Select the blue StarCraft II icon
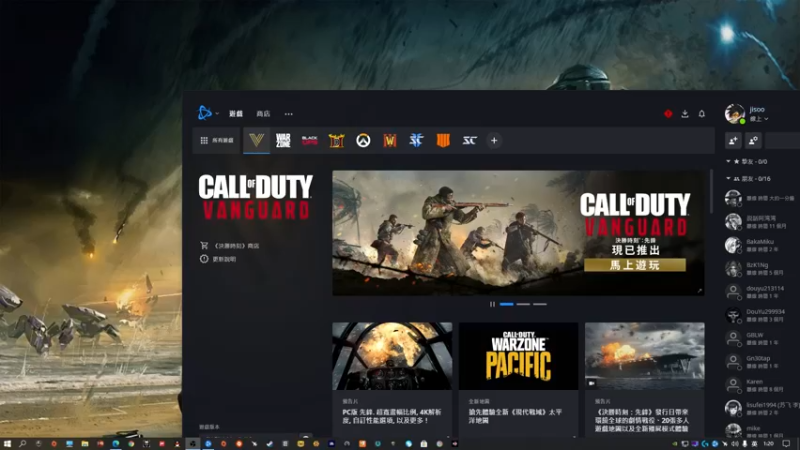This screenshot has height=450, width=800. (x=416, y=140)
